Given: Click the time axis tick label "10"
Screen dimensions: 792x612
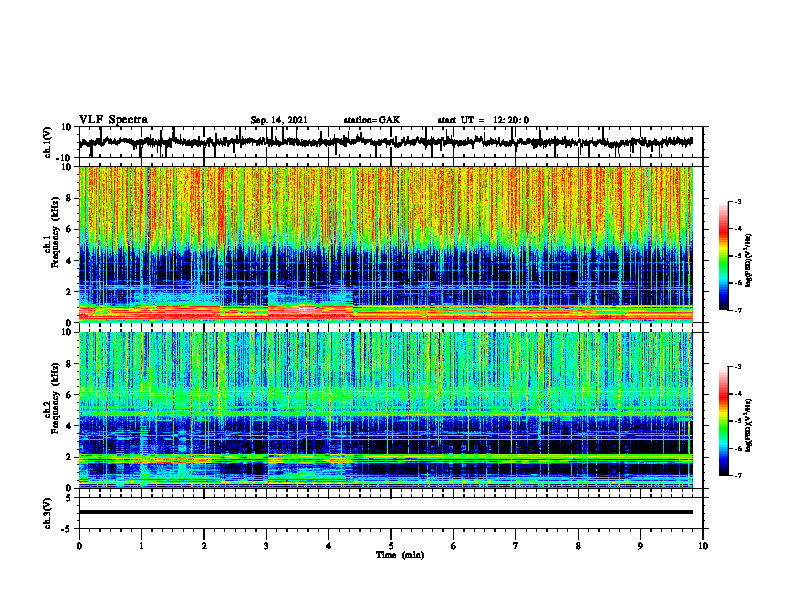Looking at the screenshot, I should click(x=703, y=546).
